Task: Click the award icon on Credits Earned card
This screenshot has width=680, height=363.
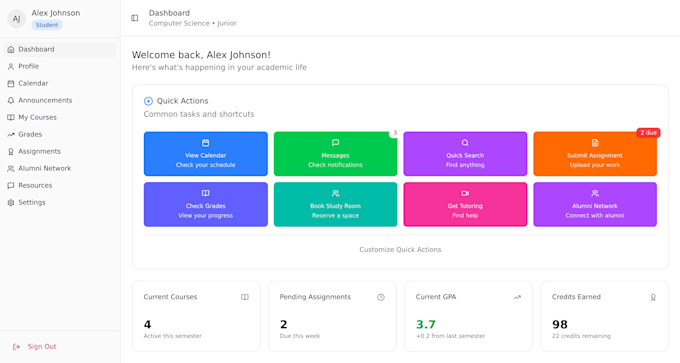Action: tap(653, 297)
